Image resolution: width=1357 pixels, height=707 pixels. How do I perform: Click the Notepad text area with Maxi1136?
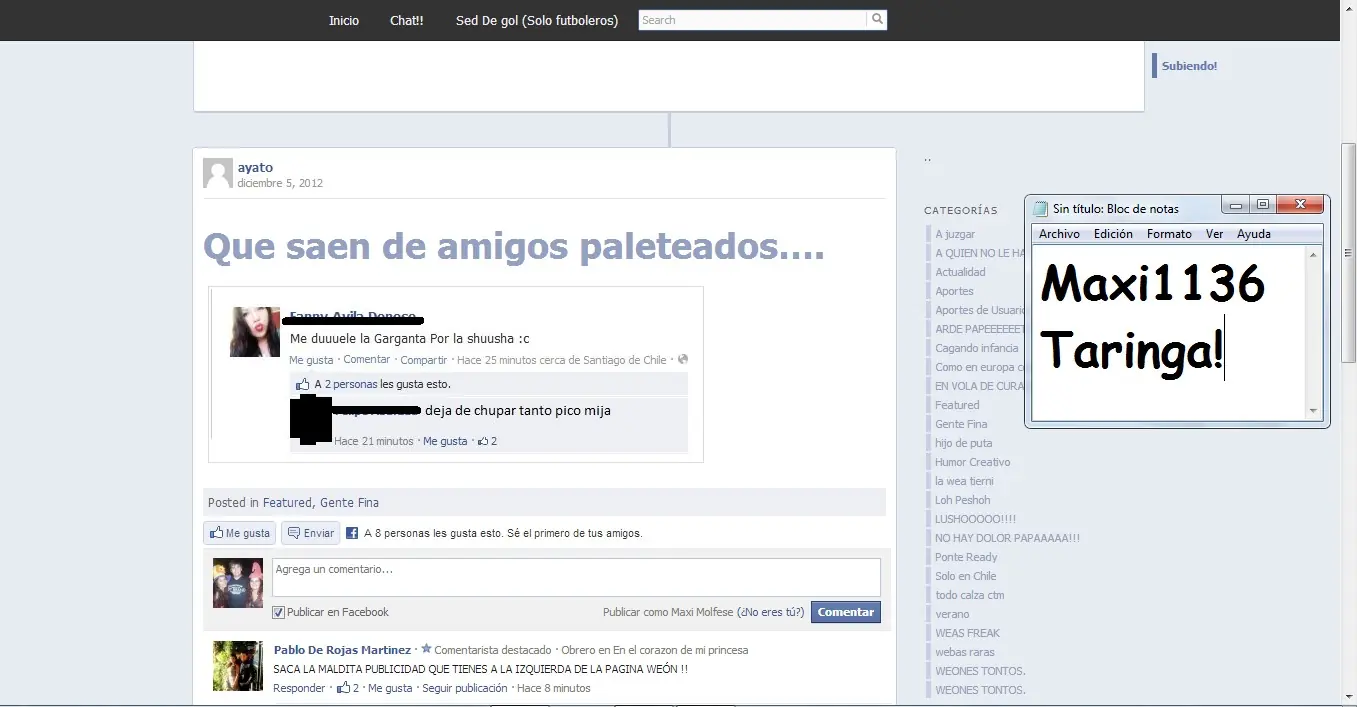pyautogui.click(x=1169, y=332)
